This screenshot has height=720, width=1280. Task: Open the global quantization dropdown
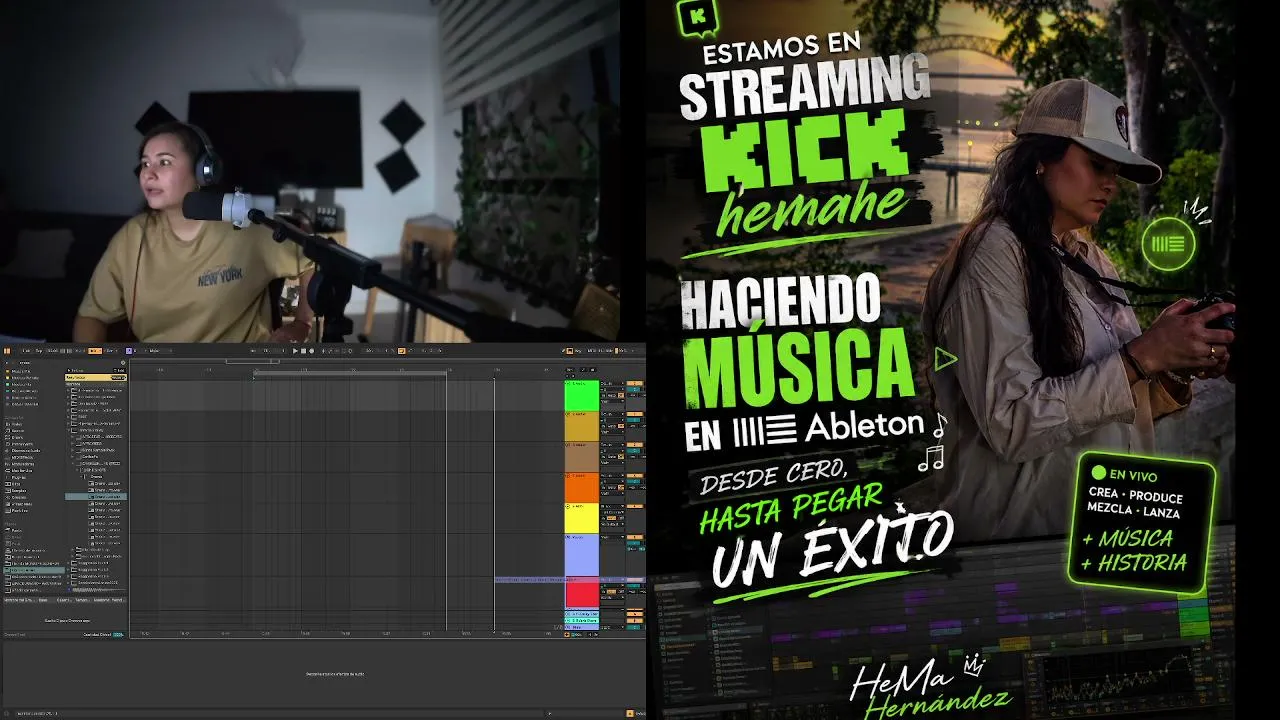pos(110,351)
